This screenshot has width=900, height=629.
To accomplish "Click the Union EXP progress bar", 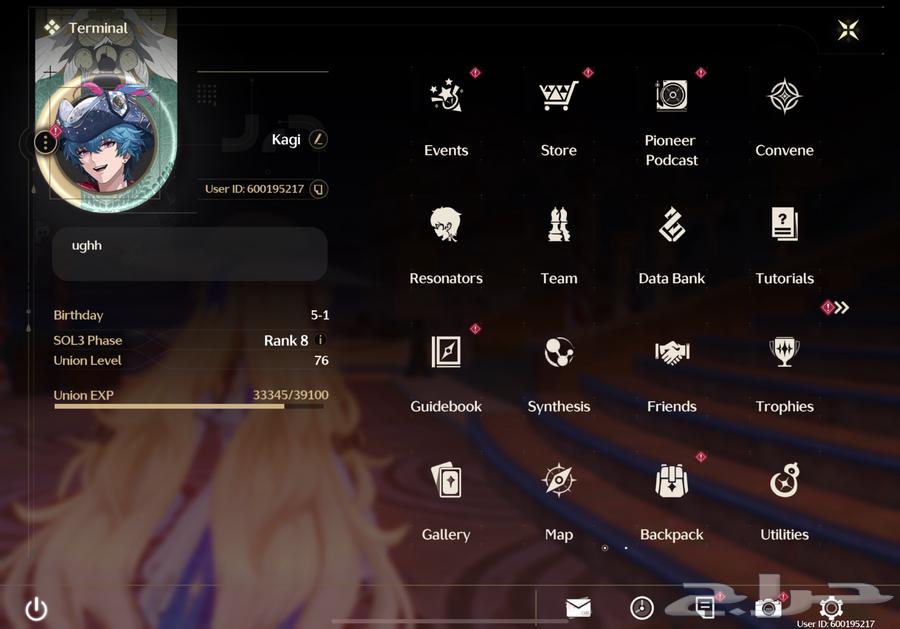I will tap(190, 407).
